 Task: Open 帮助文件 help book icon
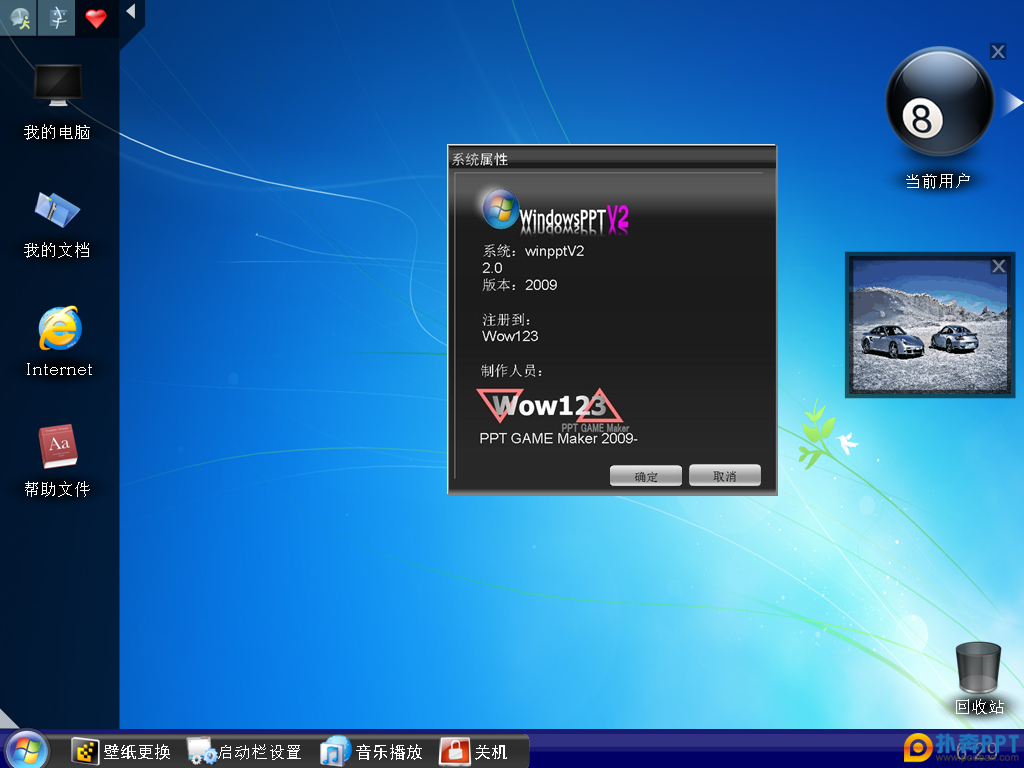click(x=58, y=446)
